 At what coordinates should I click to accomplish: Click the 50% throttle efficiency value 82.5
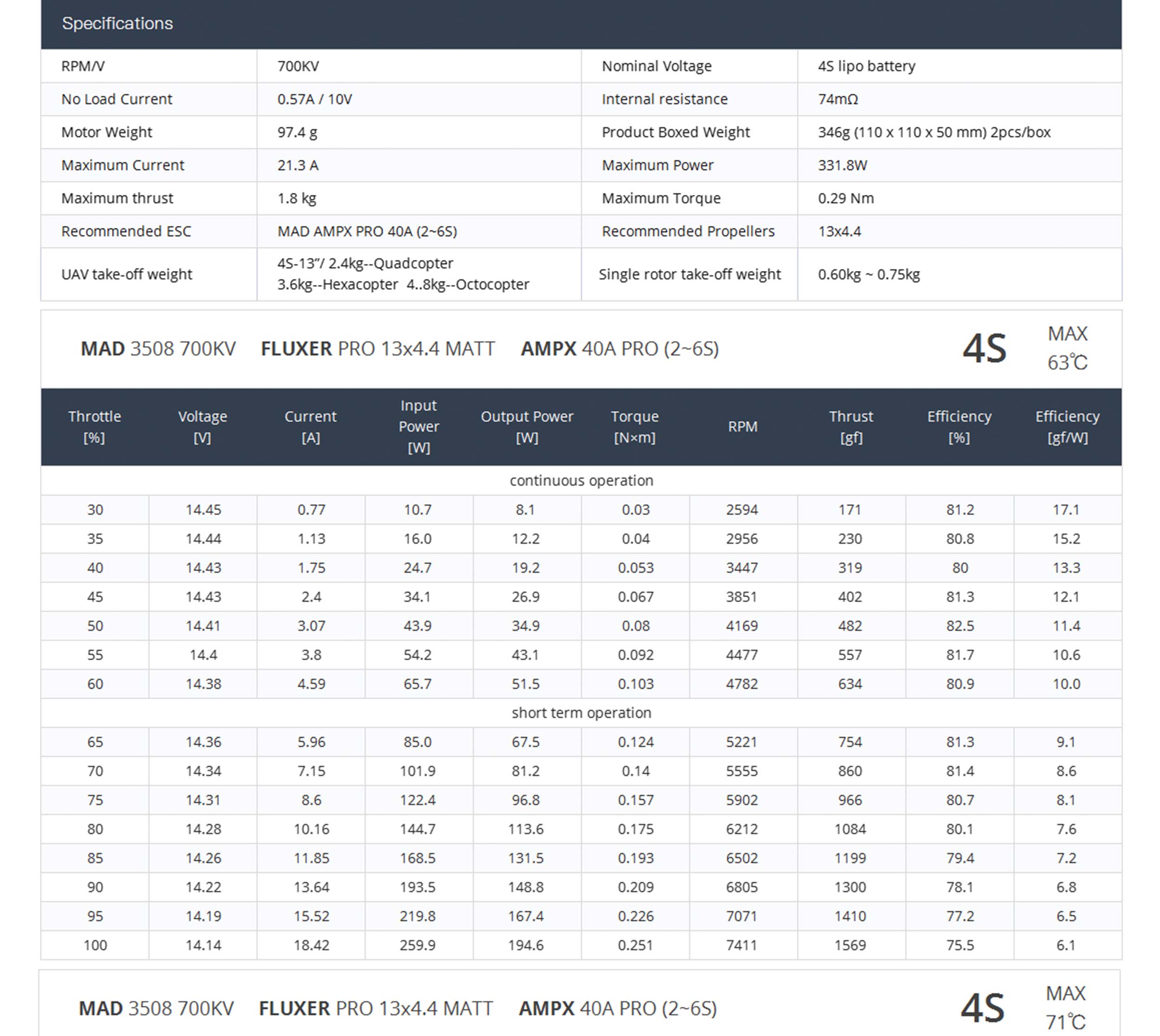(960, 626)
